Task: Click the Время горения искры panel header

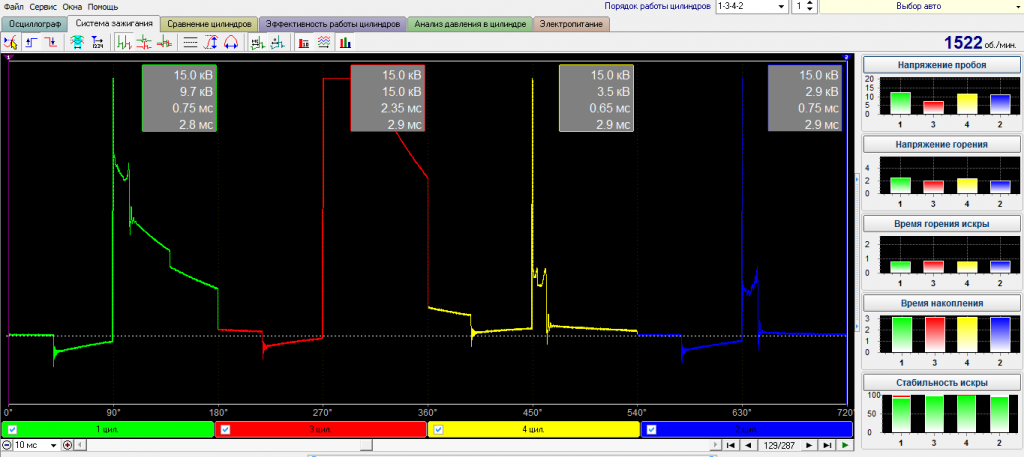Action: tap(942, 223)
